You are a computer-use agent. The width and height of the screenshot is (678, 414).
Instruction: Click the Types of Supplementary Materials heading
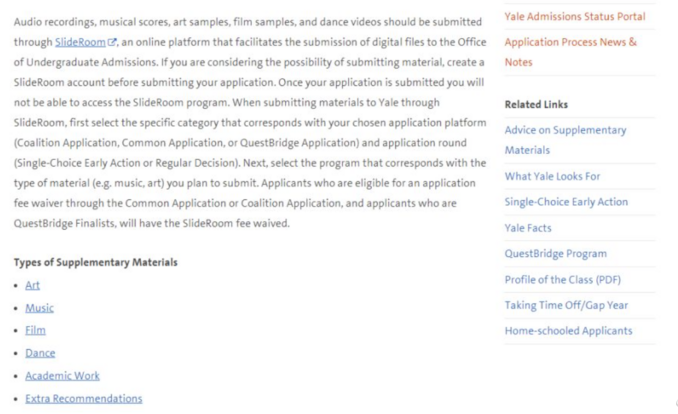[96, 262]
